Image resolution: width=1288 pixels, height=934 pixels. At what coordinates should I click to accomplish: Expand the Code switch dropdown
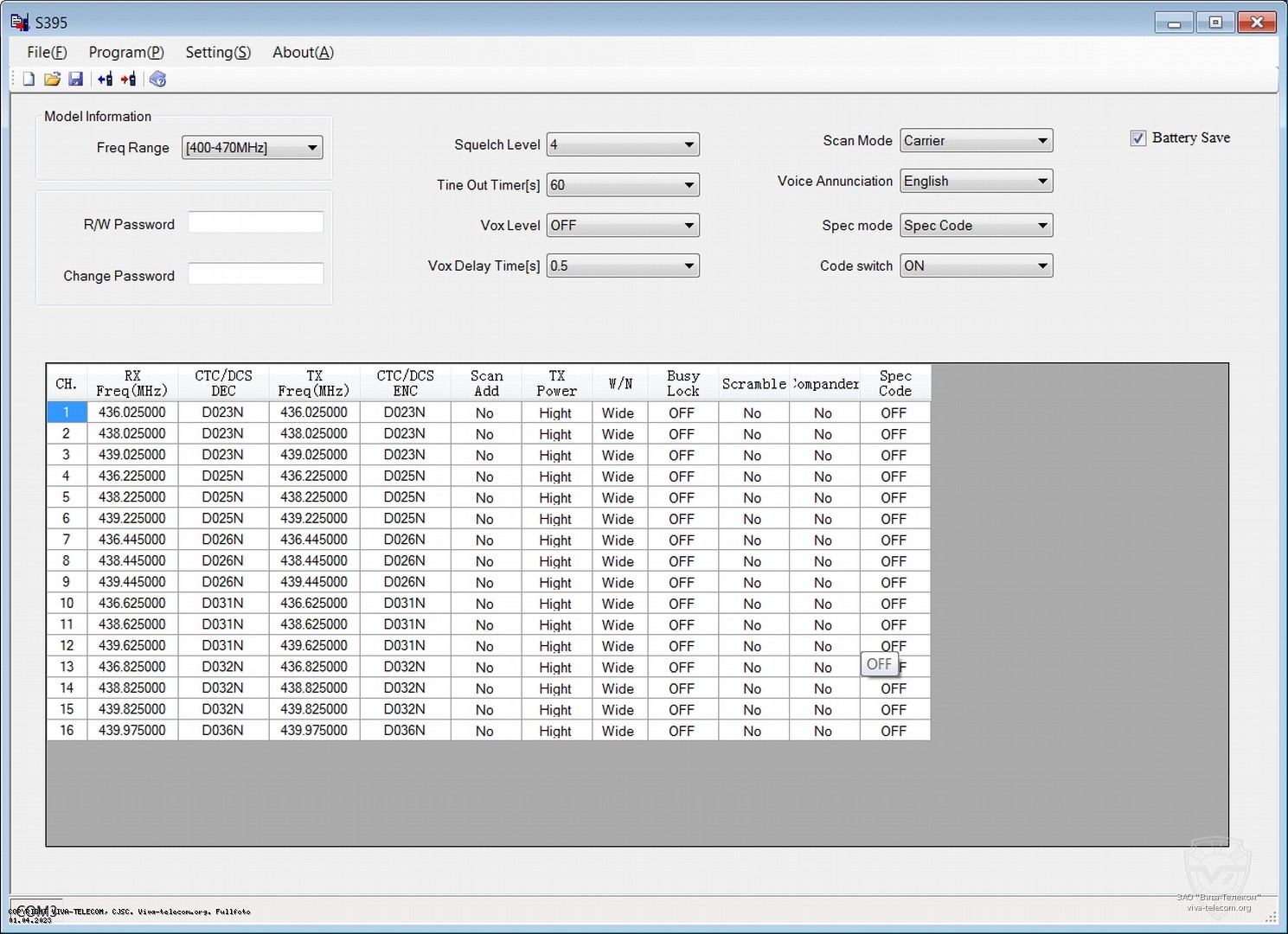(1042, 266)
